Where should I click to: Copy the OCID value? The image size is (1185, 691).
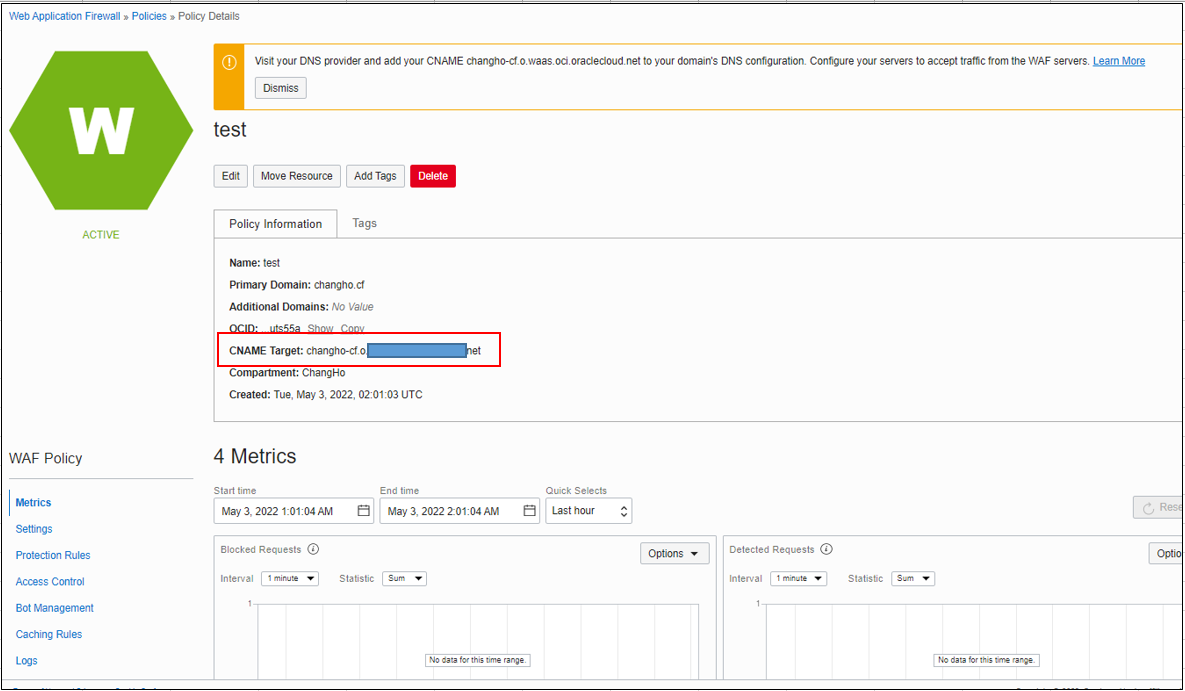pyautogui.click(x=352, y=329)
